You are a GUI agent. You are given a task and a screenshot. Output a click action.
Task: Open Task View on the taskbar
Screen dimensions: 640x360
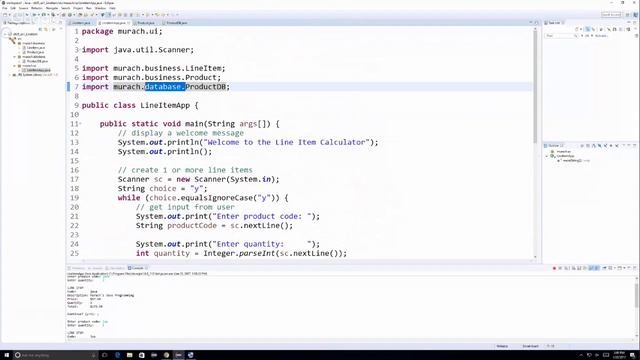(105, 355)
